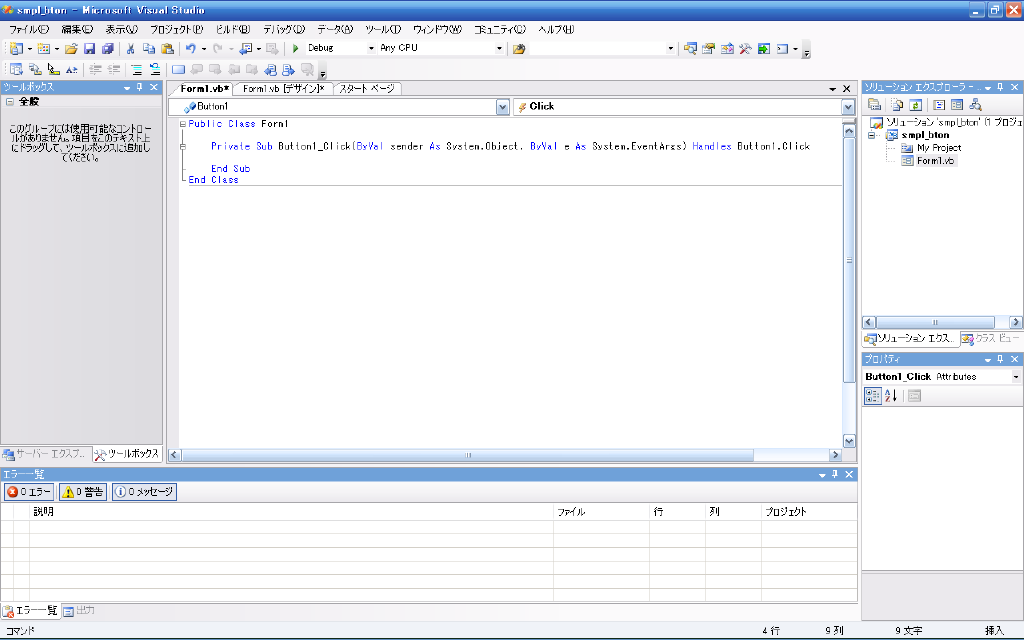Click Show All Files icon in Solution Explorer
Image resolution: width=1024 pixels, height=640 pixels.
(x=897, y=104)
